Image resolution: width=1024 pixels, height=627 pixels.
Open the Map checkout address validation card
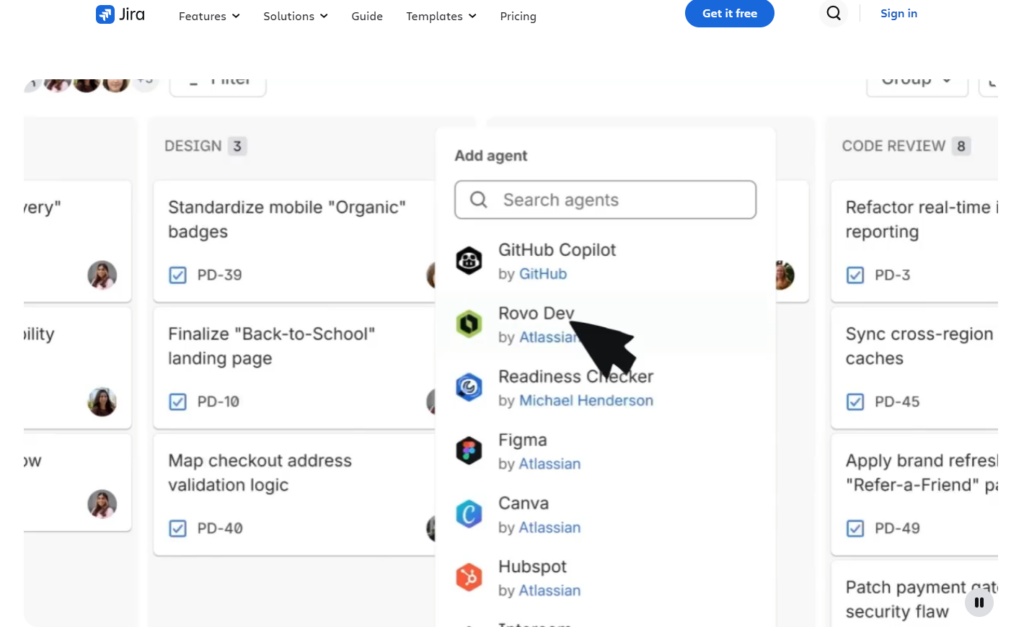point(294,494)
